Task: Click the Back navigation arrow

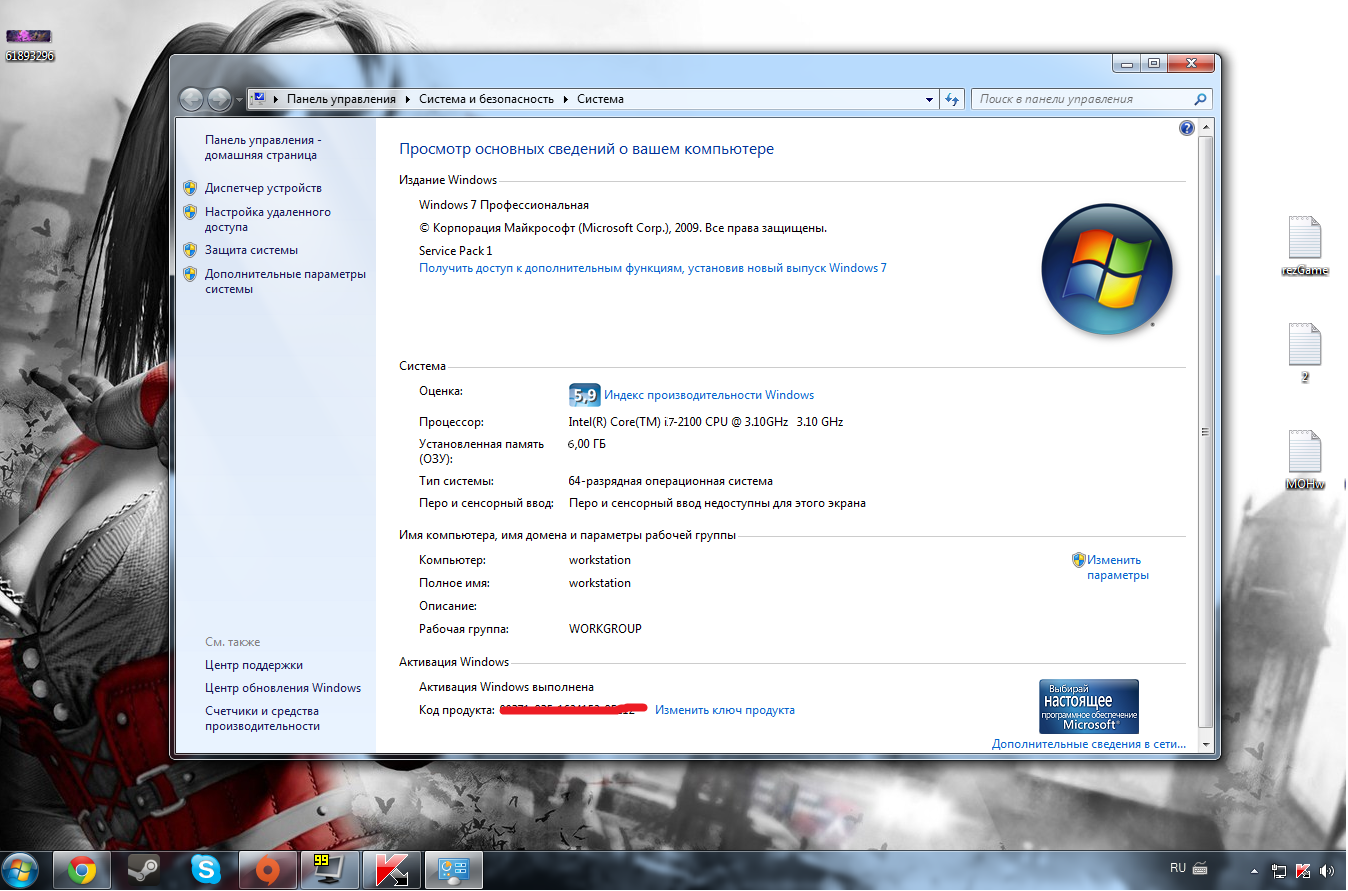Action: [x=191, y=99]
